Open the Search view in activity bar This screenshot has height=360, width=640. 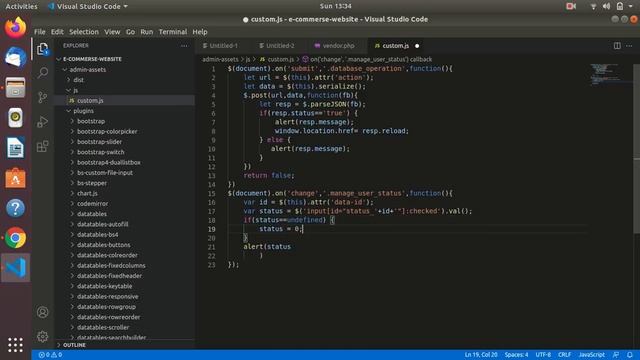(42, 73)
